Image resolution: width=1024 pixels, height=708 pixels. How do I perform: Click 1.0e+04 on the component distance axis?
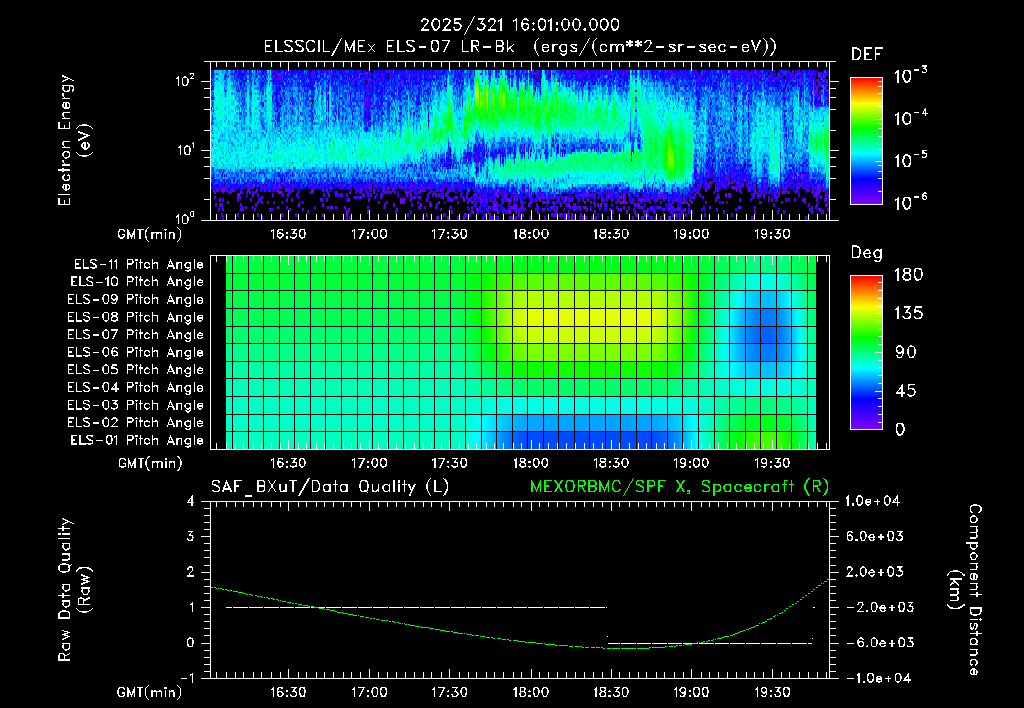(873, 501)
